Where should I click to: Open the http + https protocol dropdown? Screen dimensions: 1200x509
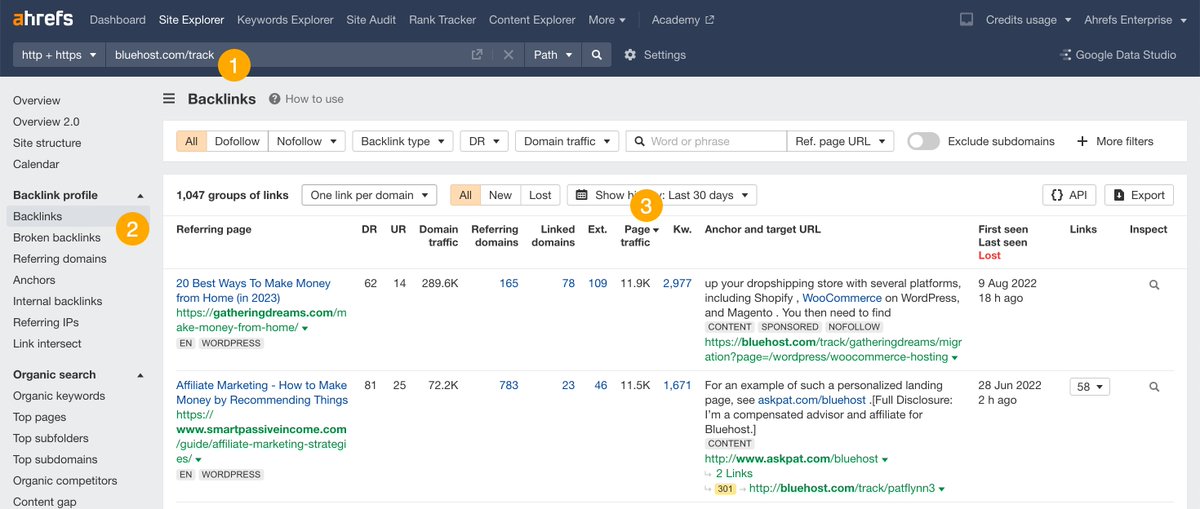click(x=59, y=55)
